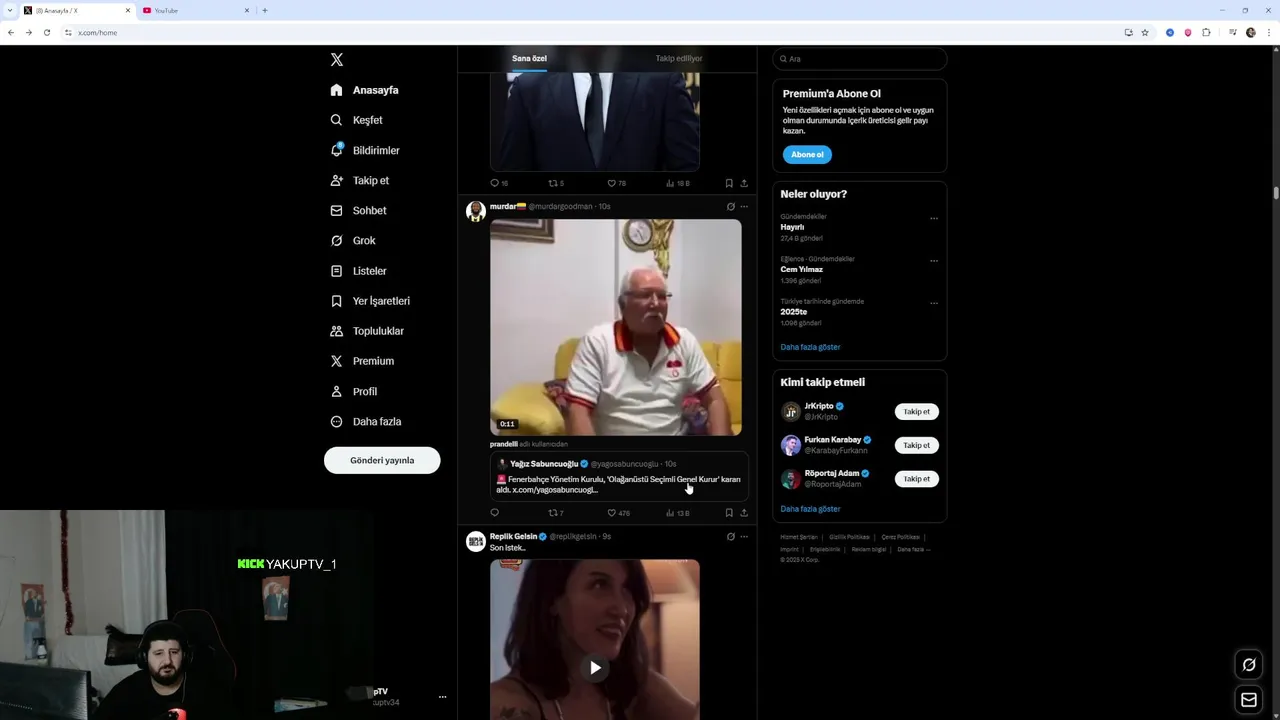
Task: Open JrKripto profile avatar
Action: coord(791,412)
